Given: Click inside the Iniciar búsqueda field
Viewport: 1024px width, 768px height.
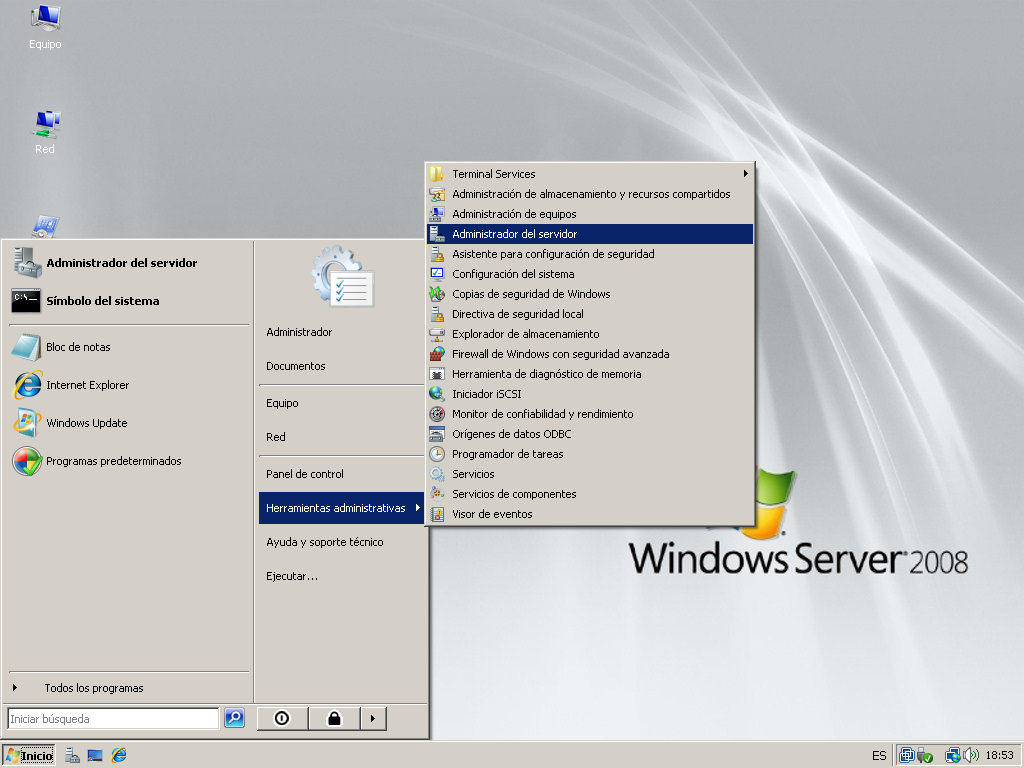Looking at the screenshot, I should coord(110,718).
